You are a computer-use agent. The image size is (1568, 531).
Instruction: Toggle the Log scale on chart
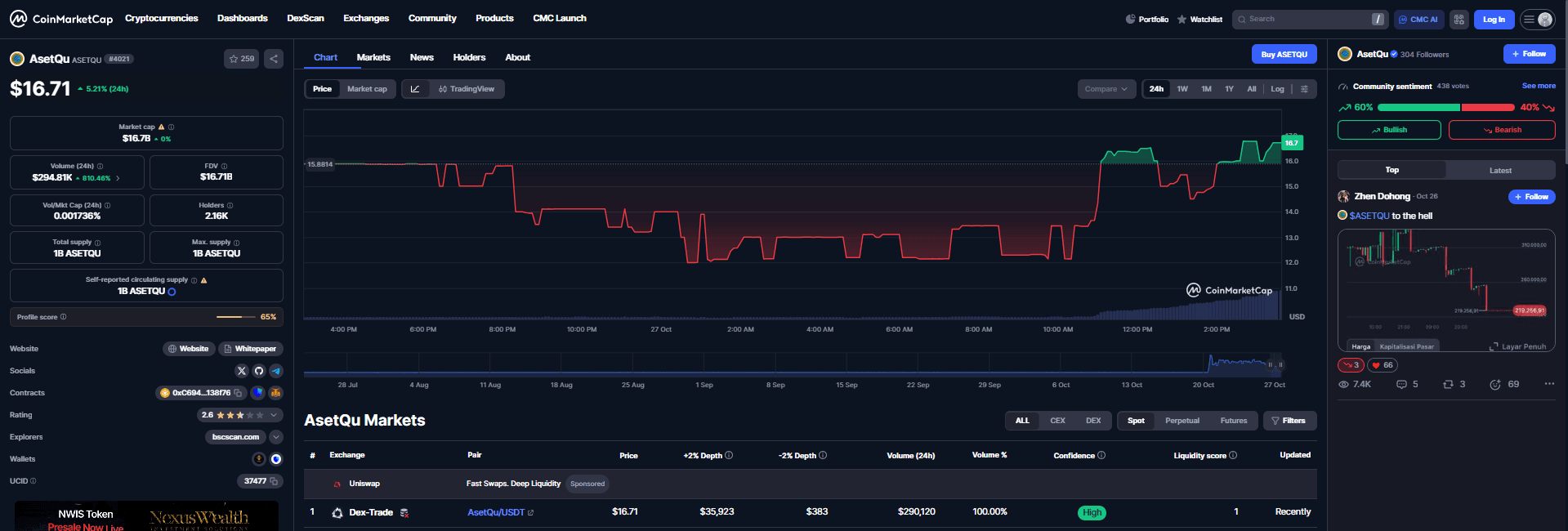1277,89
